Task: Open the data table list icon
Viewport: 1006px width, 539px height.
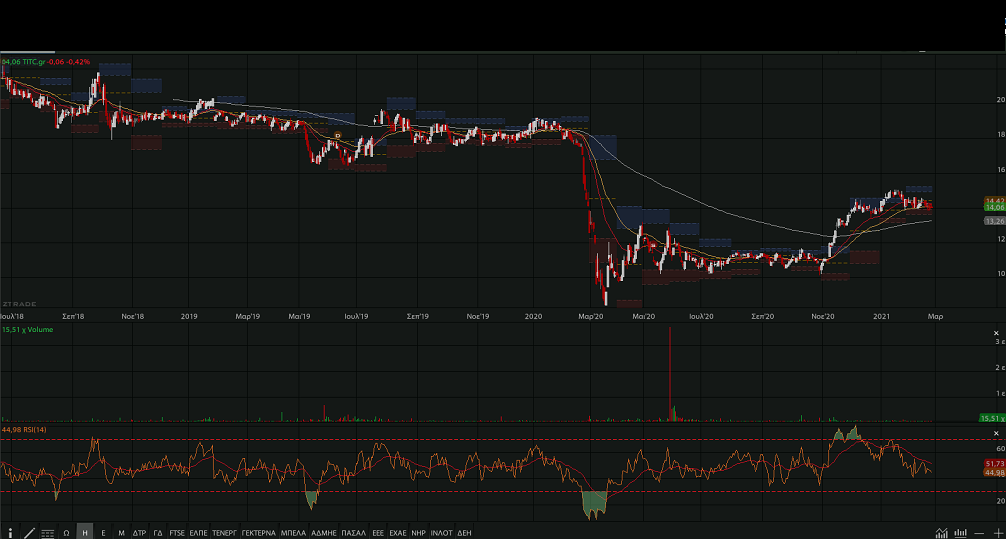Action: point(48,532)
